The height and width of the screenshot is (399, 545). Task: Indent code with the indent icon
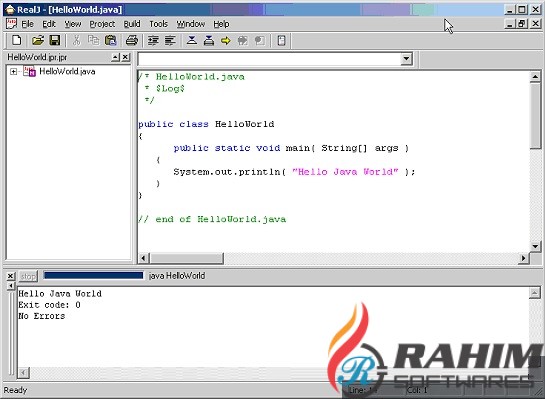(153, 40)
